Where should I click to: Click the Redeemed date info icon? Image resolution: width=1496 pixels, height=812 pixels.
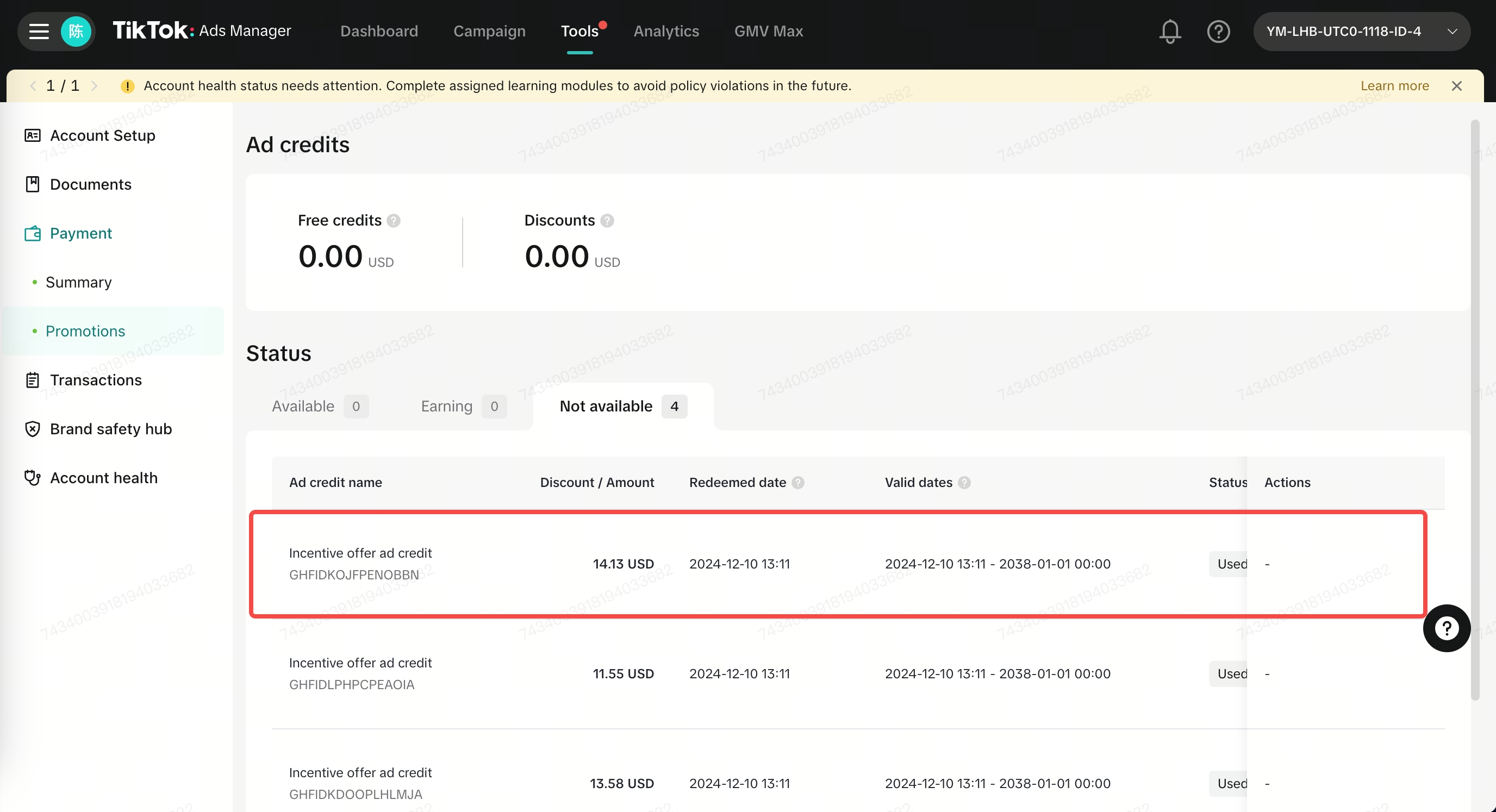coord(798,483)
